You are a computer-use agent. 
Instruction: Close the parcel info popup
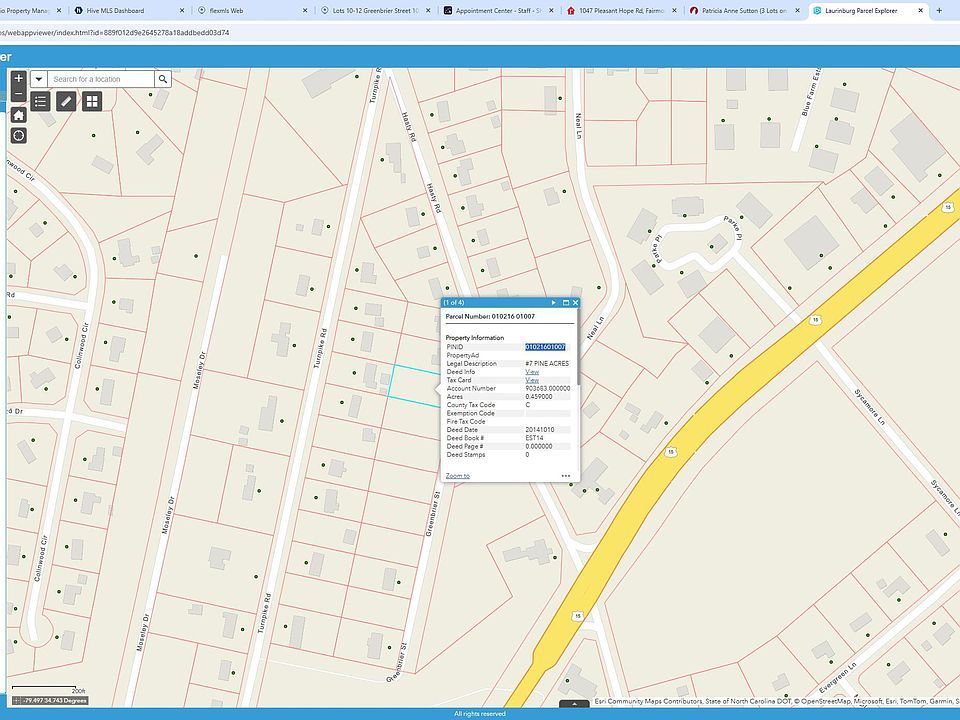[x=575, y=302]
